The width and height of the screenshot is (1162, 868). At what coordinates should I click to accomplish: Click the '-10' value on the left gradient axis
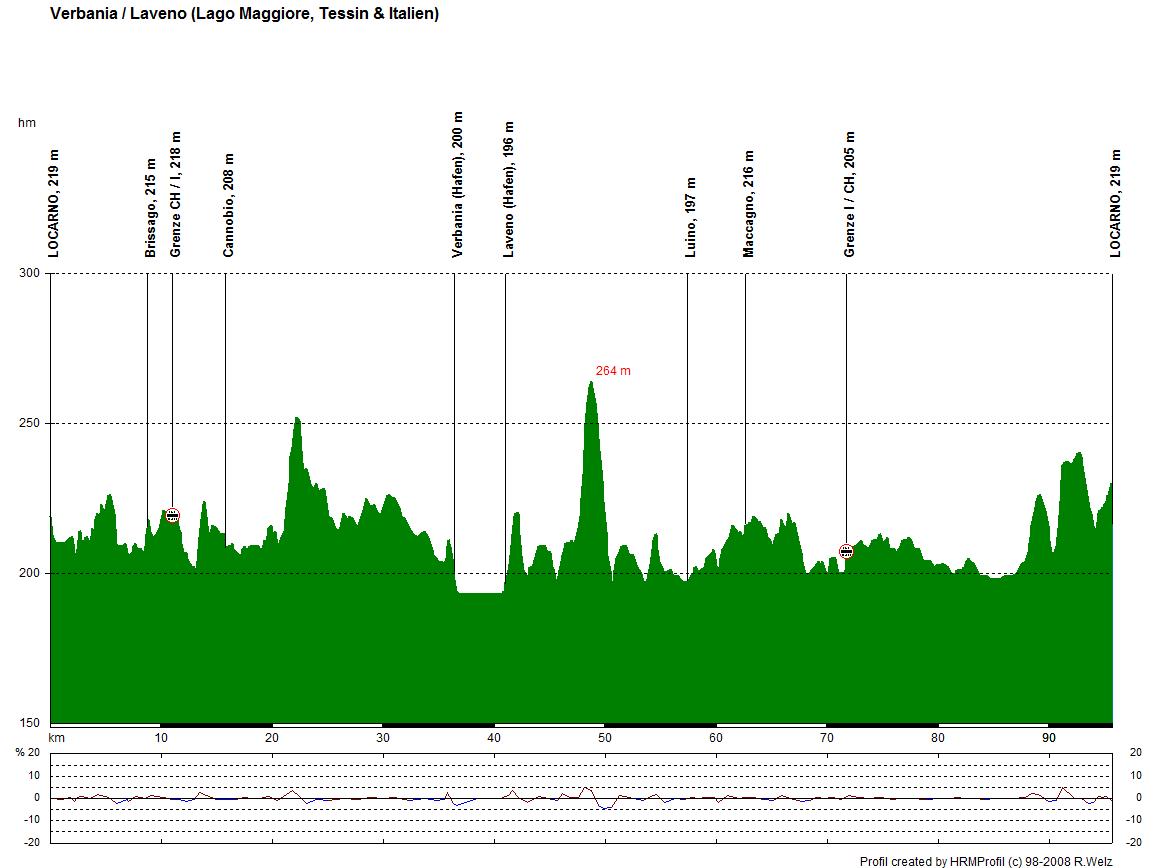(x=31, y=819)
